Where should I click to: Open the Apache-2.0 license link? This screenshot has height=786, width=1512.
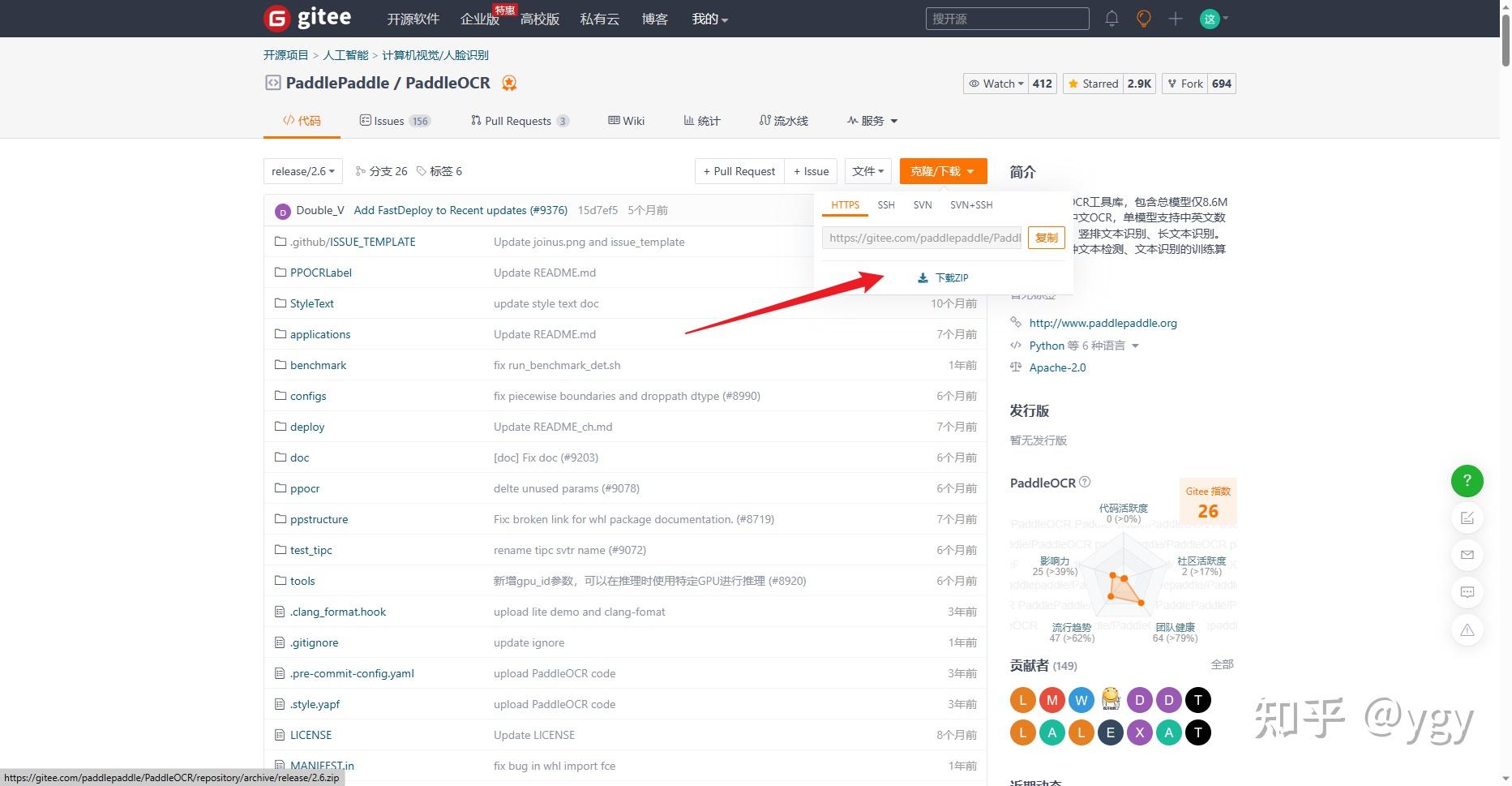(x=1057, y=367)
